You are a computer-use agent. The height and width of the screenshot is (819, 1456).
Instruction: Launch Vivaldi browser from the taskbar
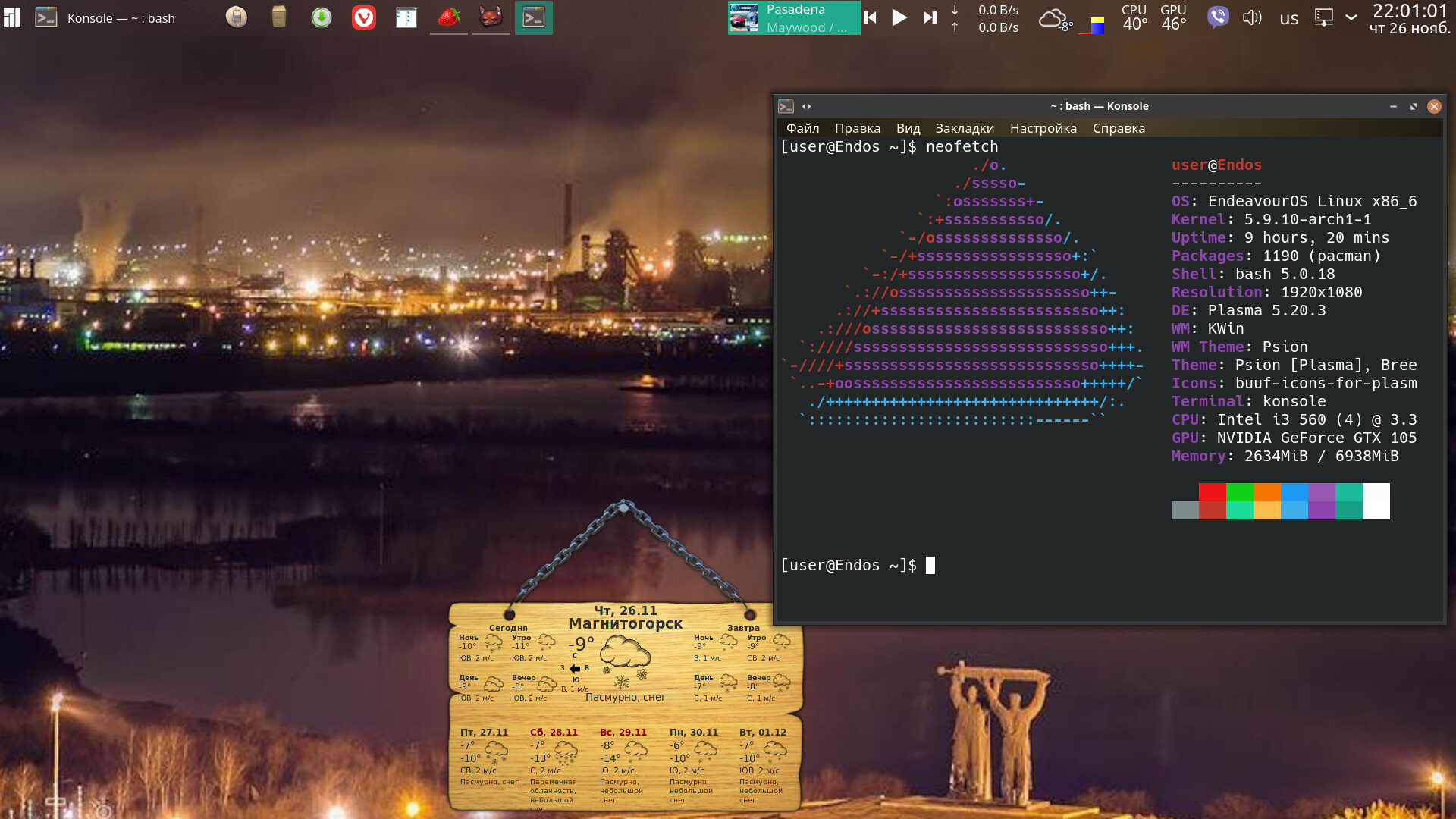363,17
